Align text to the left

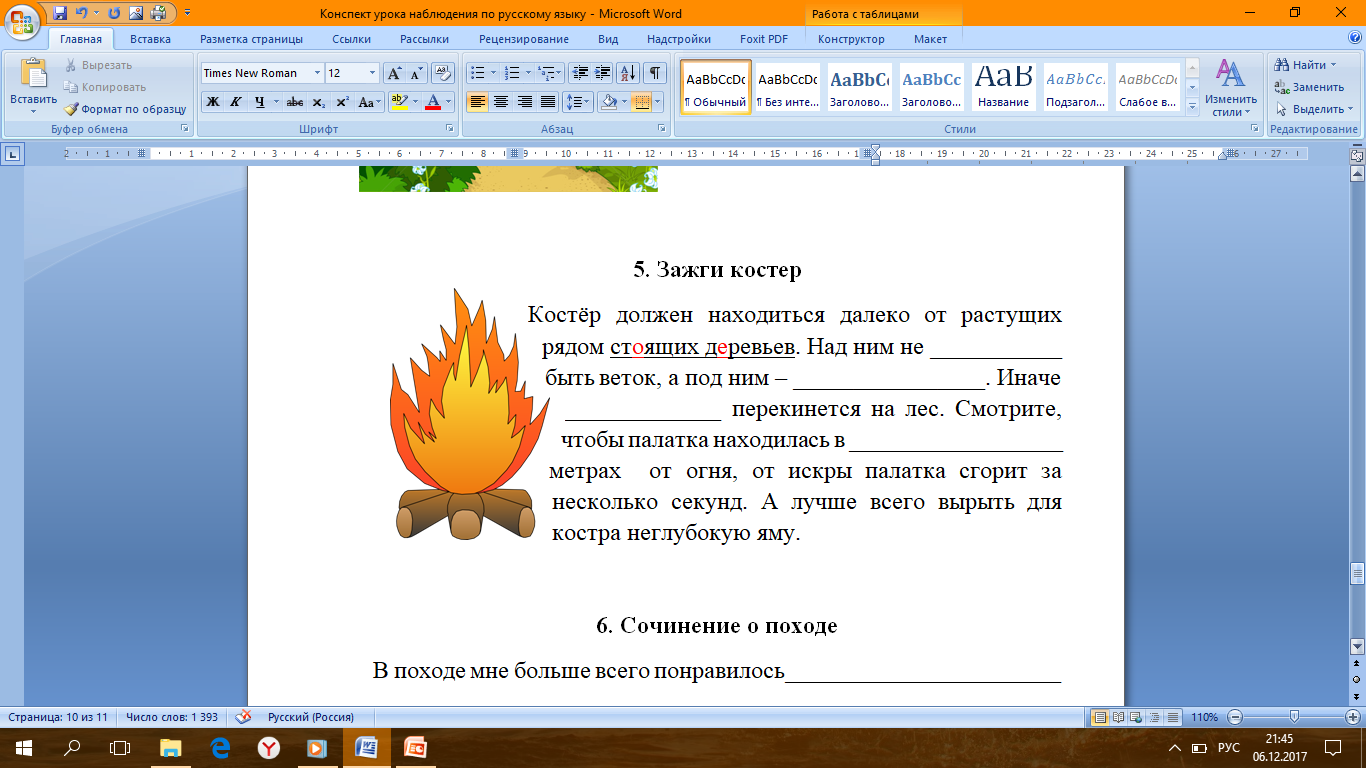pyautogui.click(x=478, y=102)
